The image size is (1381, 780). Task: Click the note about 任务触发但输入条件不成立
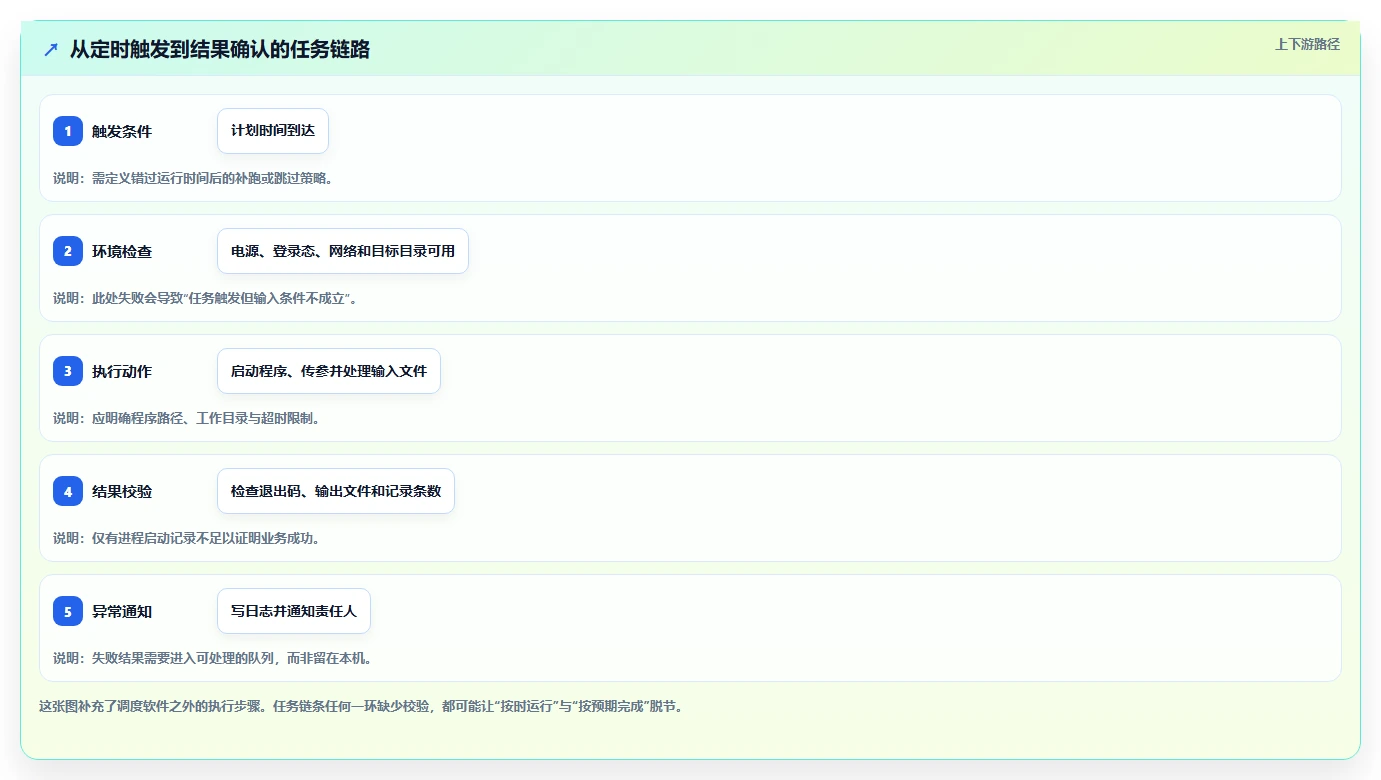click(206, 298)
